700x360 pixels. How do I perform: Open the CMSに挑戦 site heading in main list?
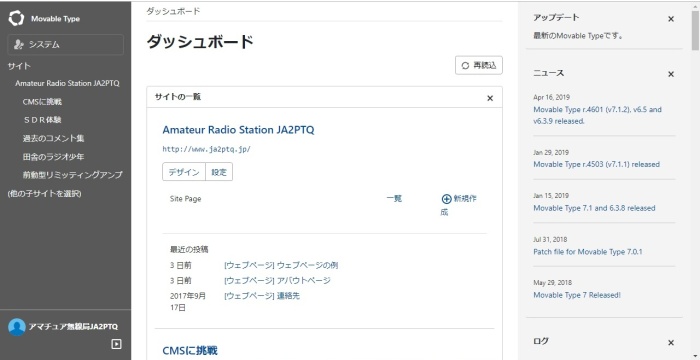(x=190, y=351)
